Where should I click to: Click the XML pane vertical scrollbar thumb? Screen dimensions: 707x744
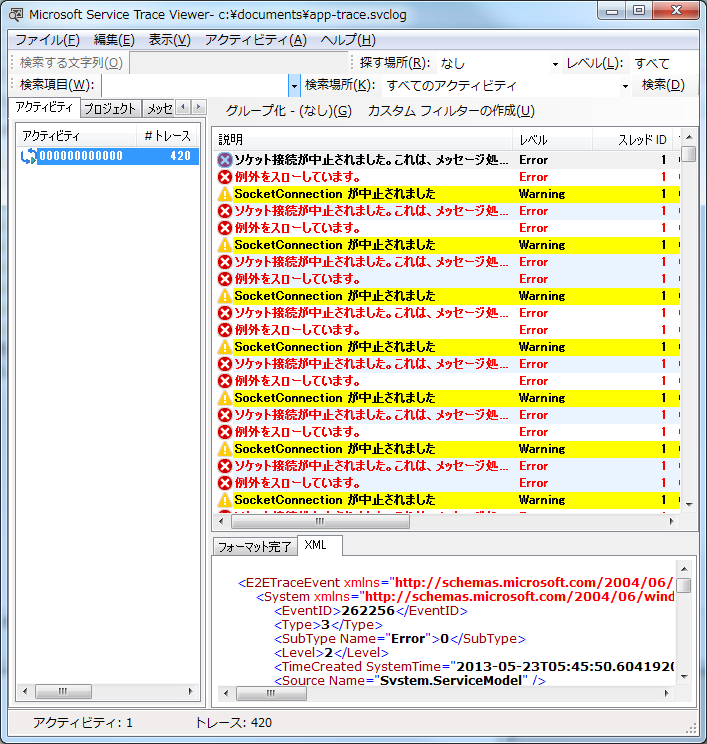pyautogui.click(x=684, y=585)
